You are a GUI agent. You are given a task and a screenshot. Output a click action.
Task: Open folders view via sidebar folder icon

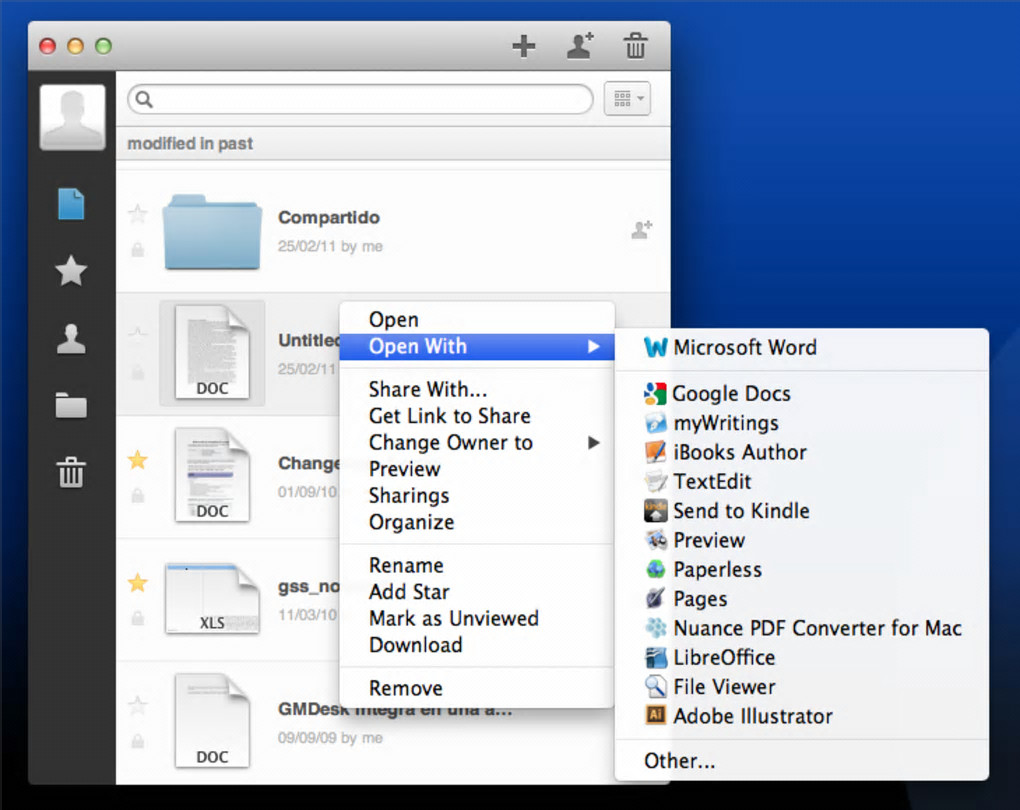pos(71,405)
